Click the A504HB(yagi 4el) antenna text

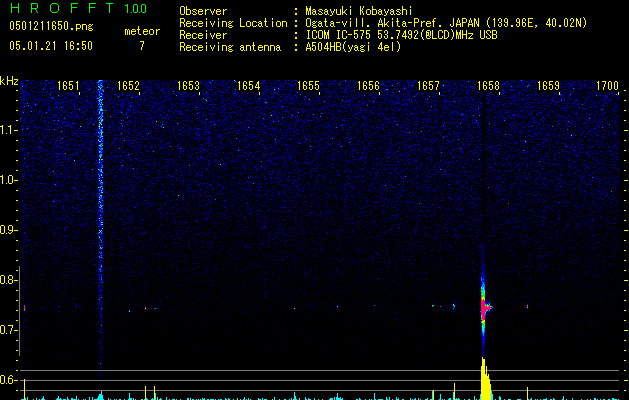353,47
